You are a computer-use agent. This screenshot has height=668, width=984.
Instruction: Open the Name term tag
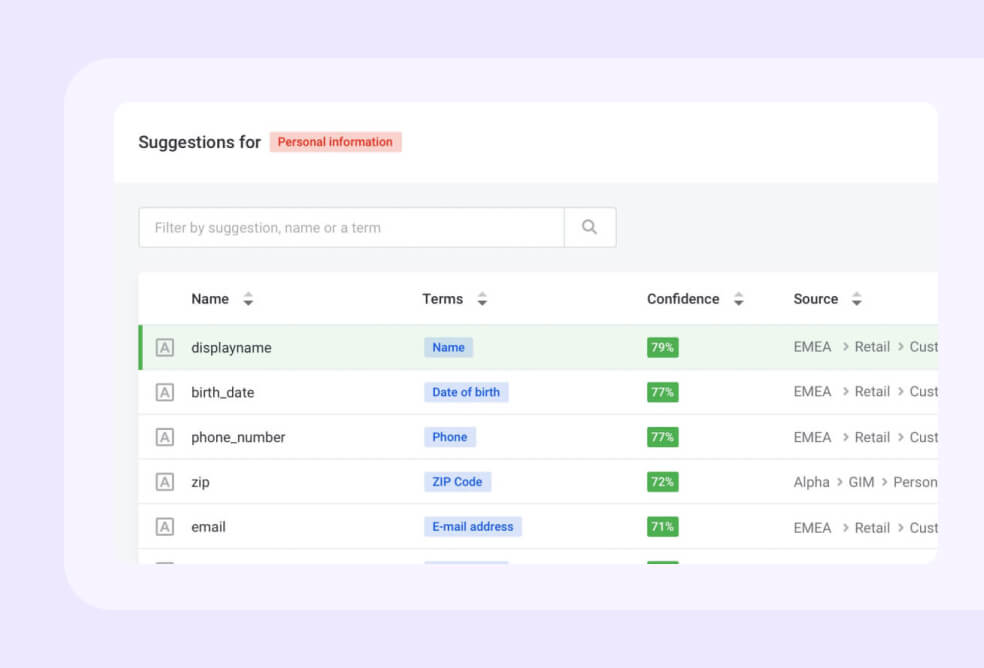(448, 348)
